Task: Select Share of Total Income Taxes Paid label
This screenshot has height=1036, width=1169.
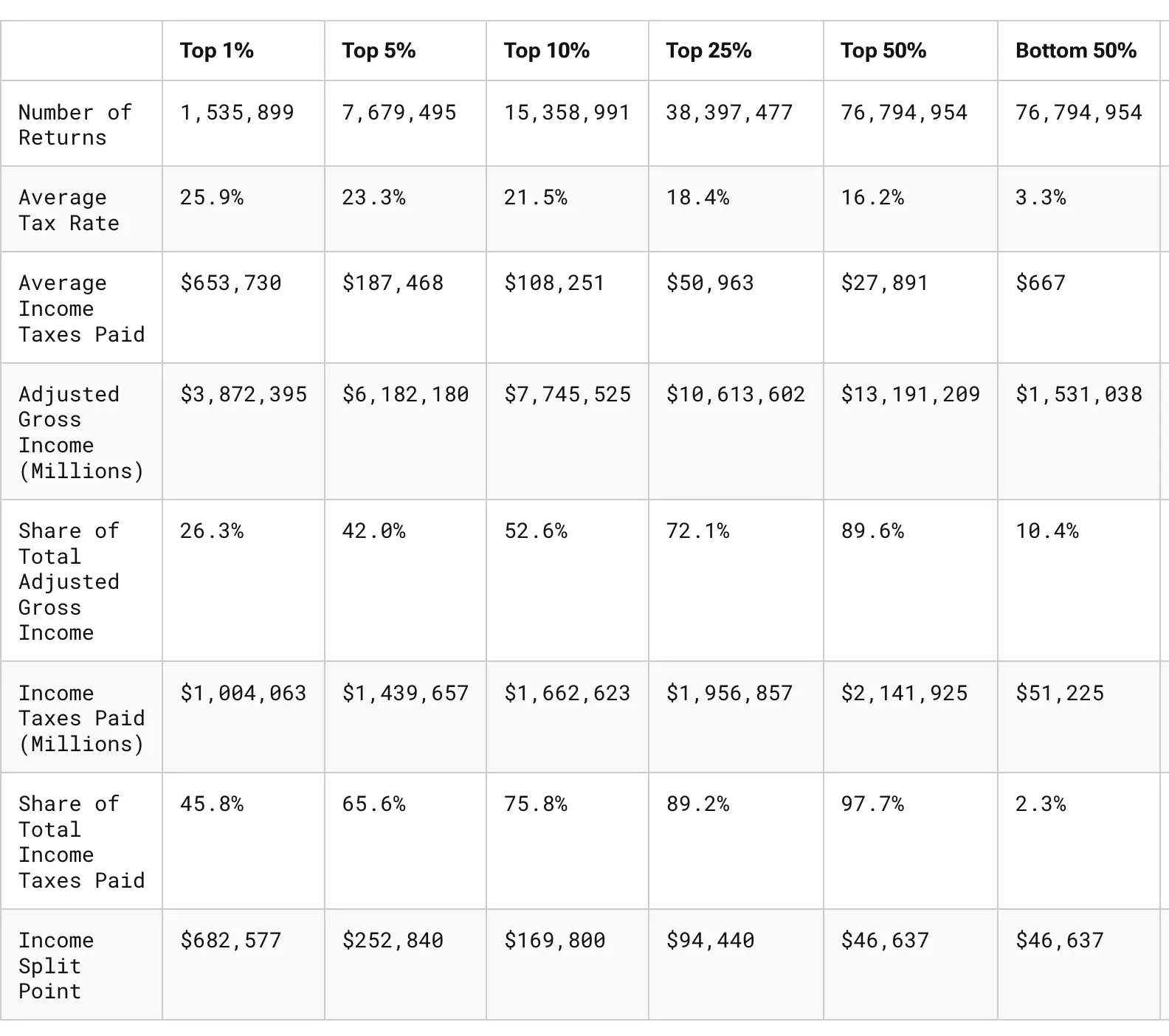Action: click(81, 842)
